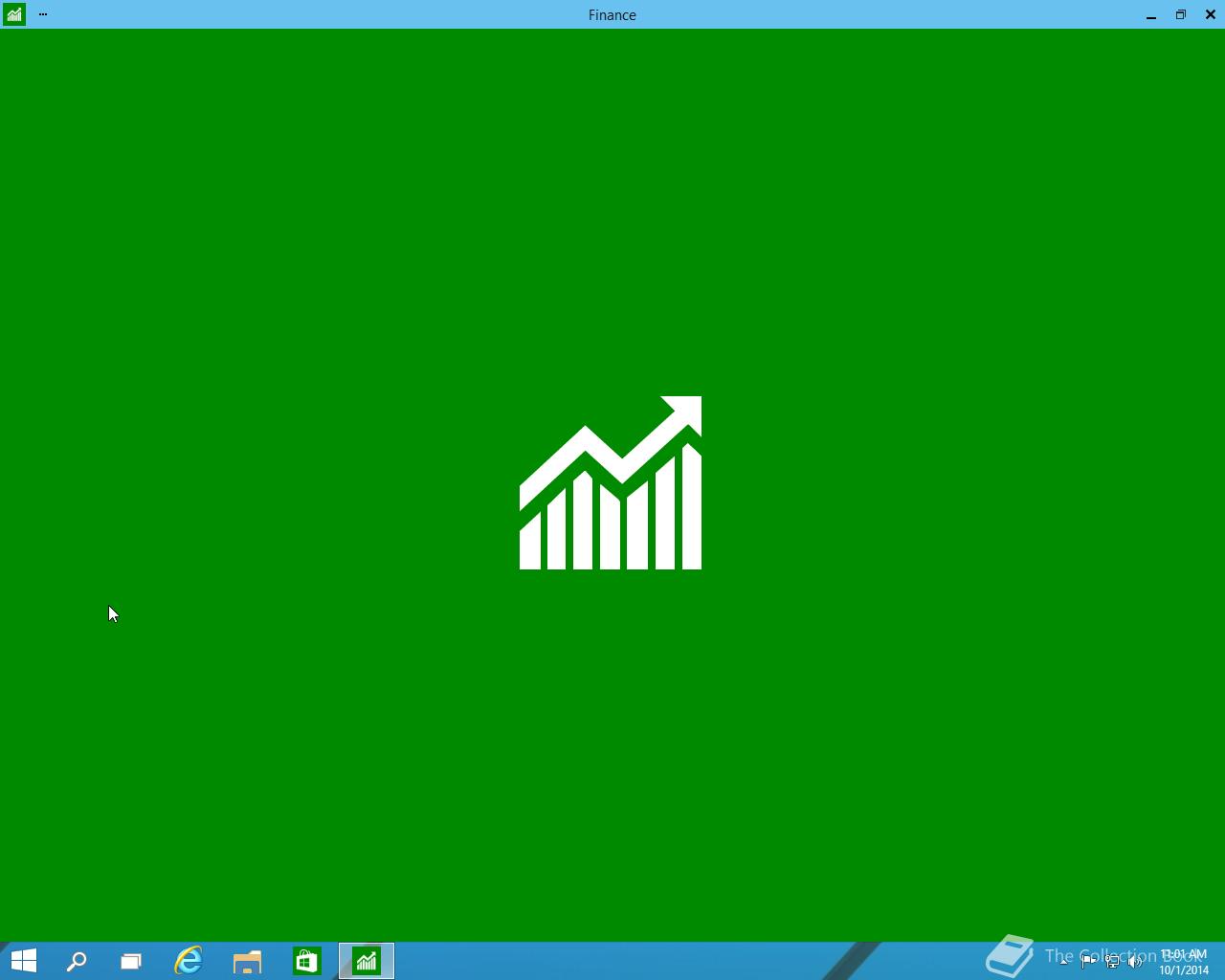Open Action Center flag icon
Viewport: 1225px width, 980px height.
[x=1088, y=962]
